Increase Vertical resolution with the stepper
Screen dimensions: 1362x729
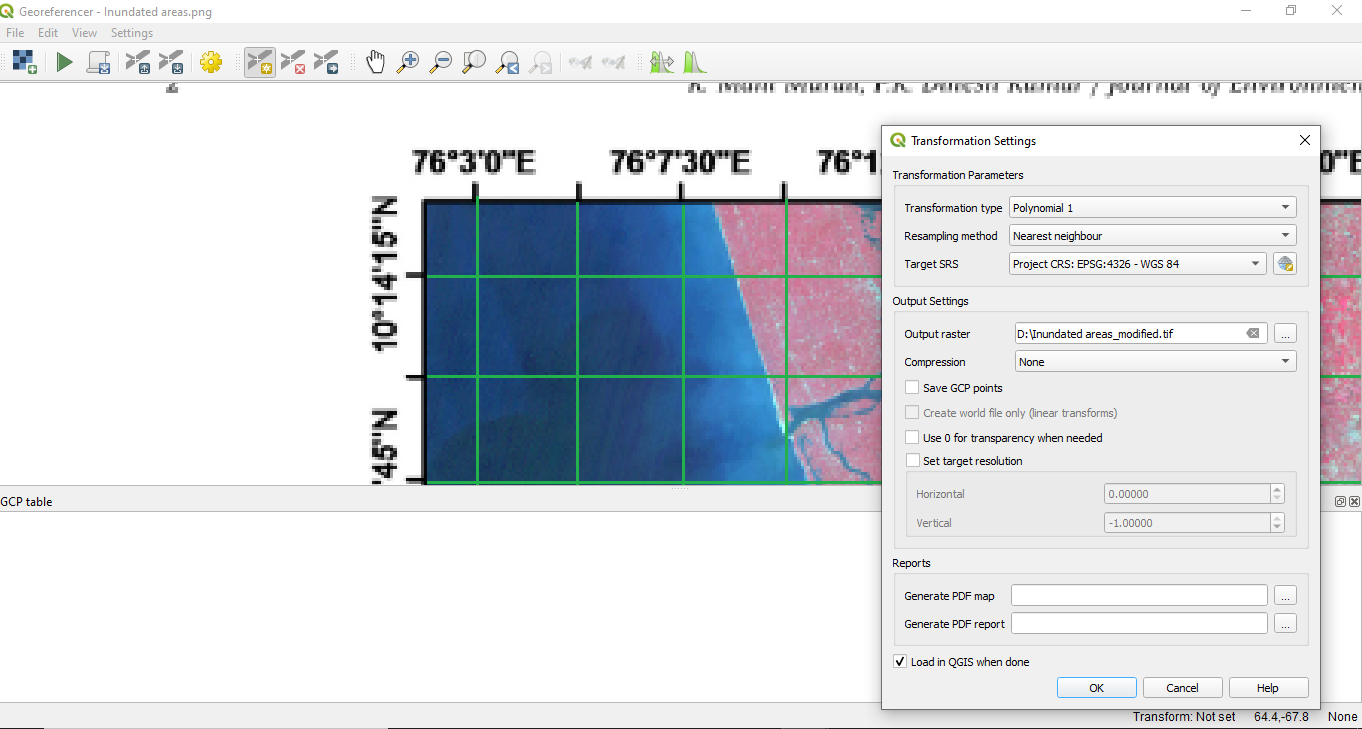click(x=1276, y=517)
